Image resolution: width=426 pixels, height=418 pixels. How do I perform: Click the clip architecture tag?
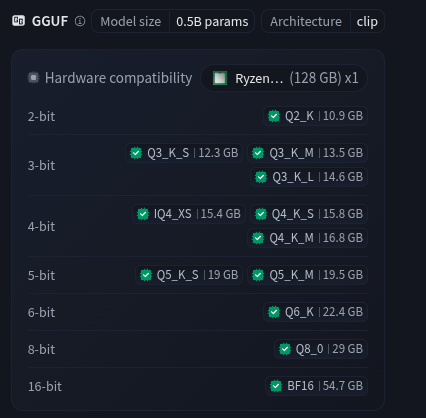(x=367, y=22)
